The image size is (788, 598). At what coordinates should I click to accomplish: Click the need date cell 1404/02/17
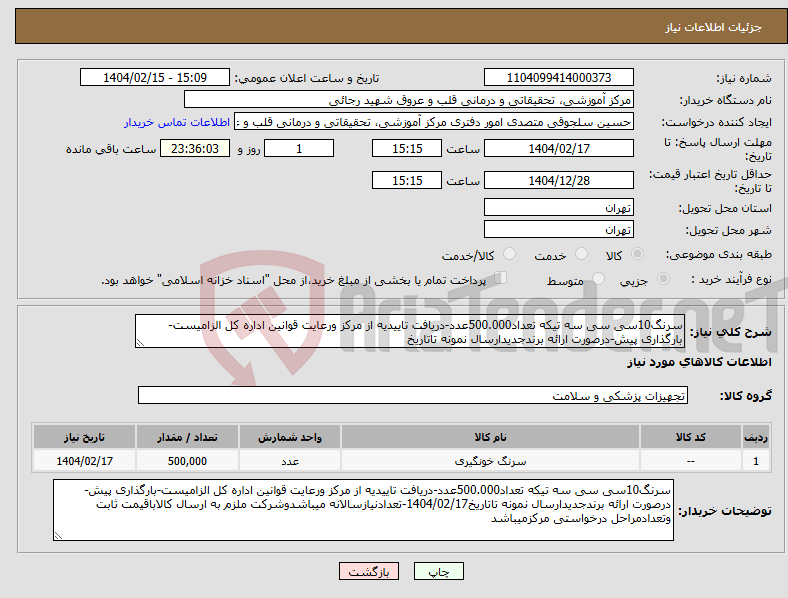pos(84,461)
